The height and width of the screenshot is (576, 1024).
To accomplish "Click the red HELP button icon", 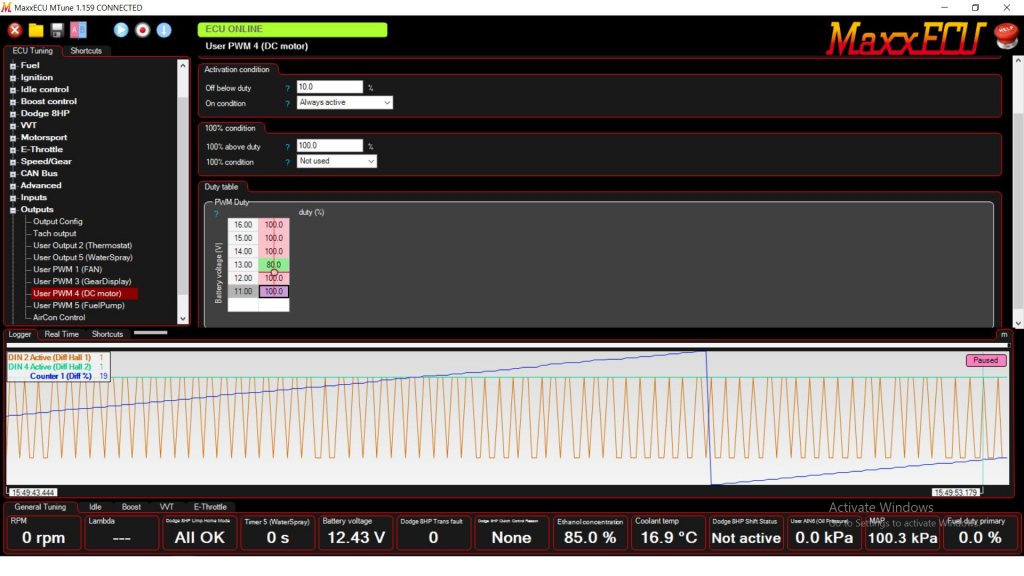I will click(x=1006, y=36).
